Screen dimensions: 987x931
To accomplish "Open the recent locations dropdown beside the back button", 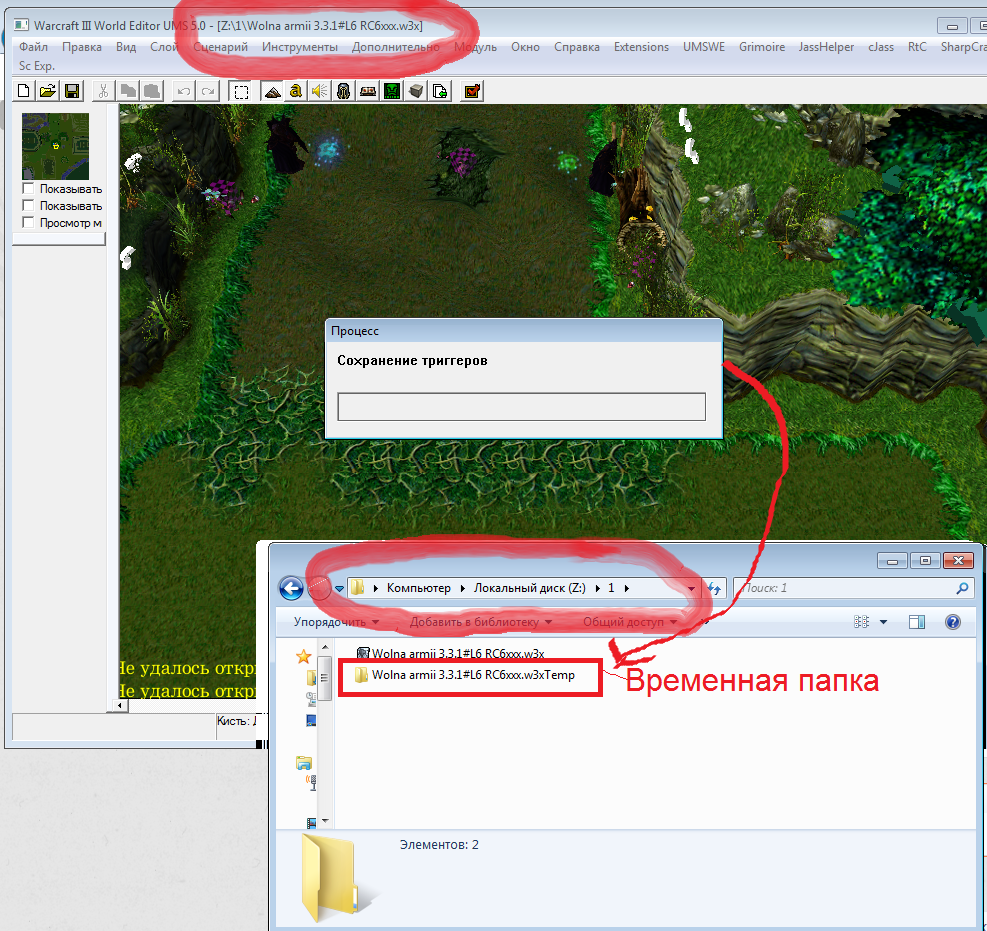I will [x=339, y=589].
